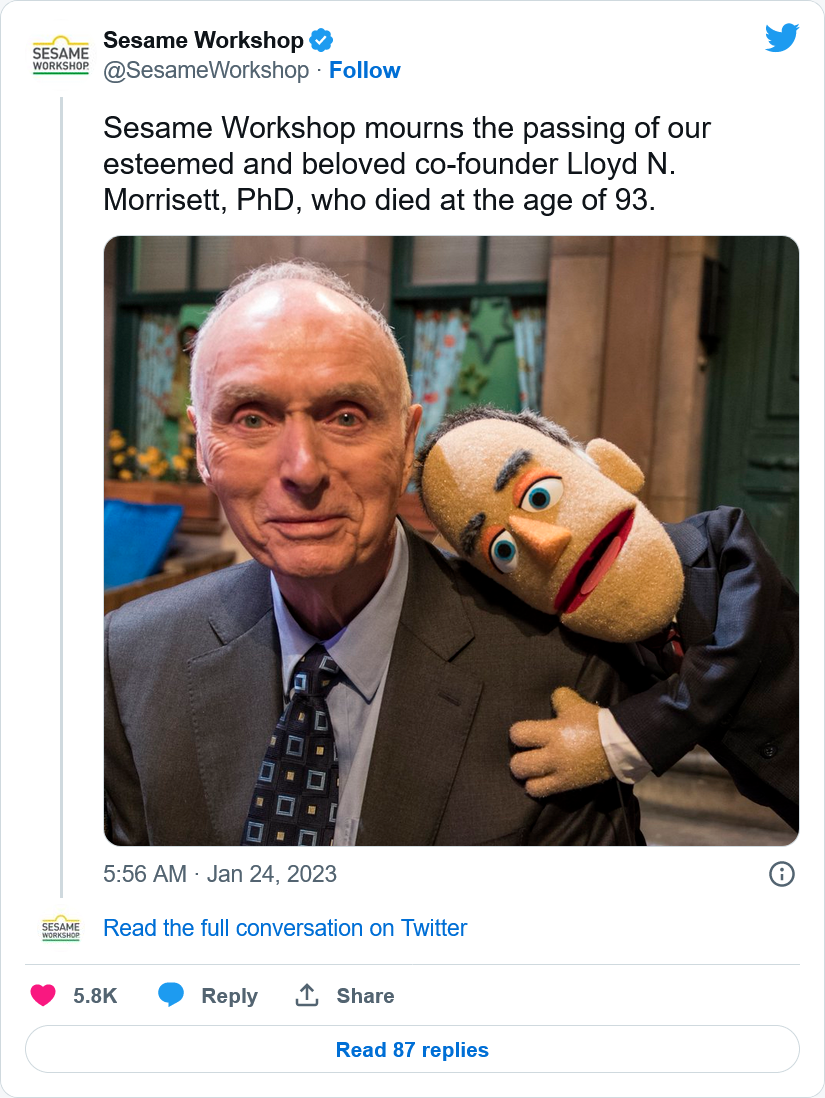825x1098 pixels.
Task: Follow the Sesame Workshop account
Action: coord(364,70)
